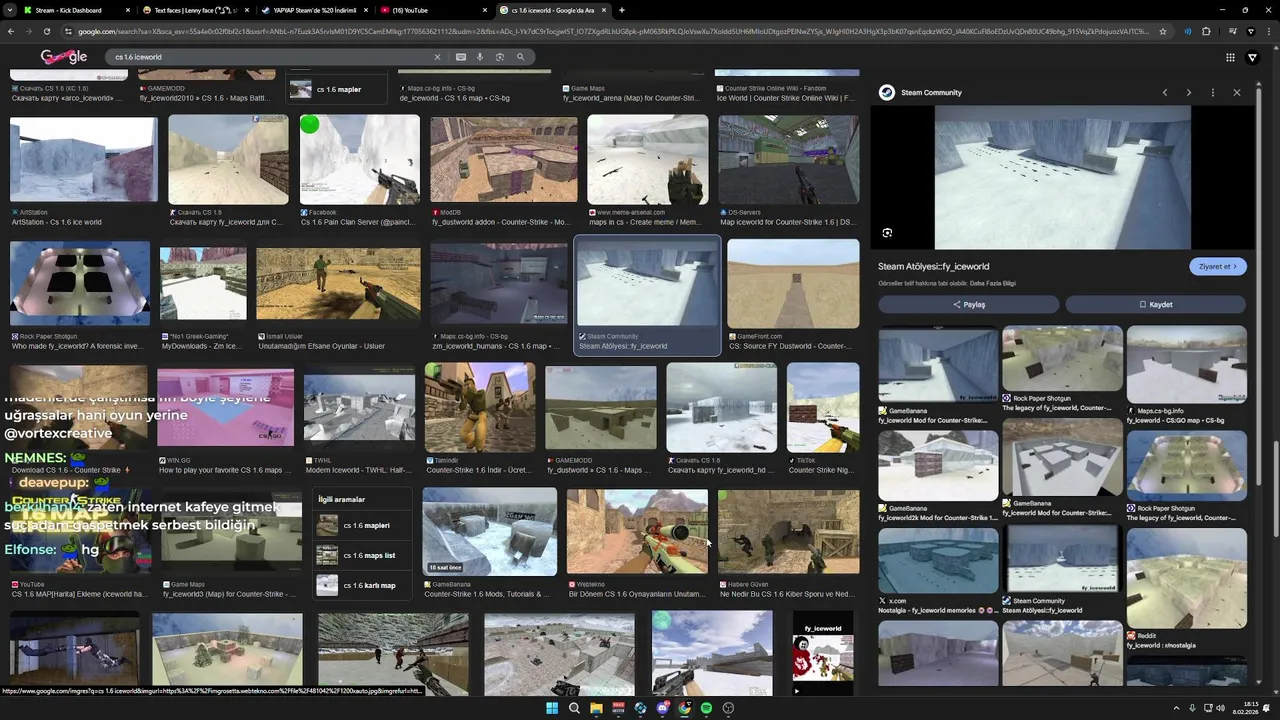
Task: Open the Steam Community source logo
Action: (x=887, y=92)
